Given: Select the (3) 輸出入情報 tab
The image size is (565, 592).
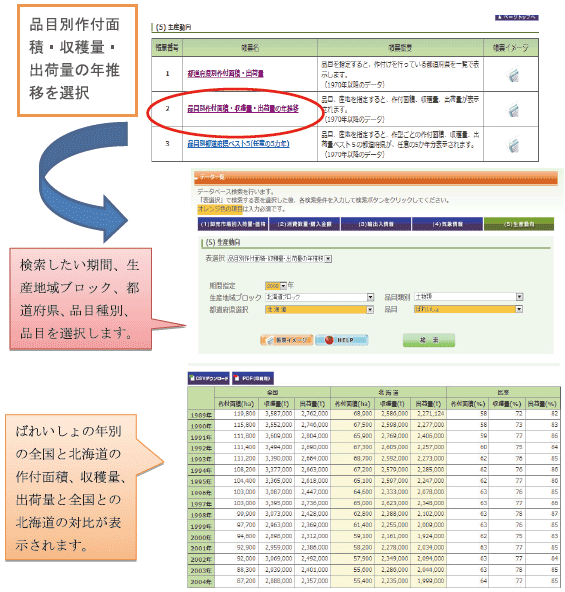Looking at the screenshot, I should (x=376, y=224).
